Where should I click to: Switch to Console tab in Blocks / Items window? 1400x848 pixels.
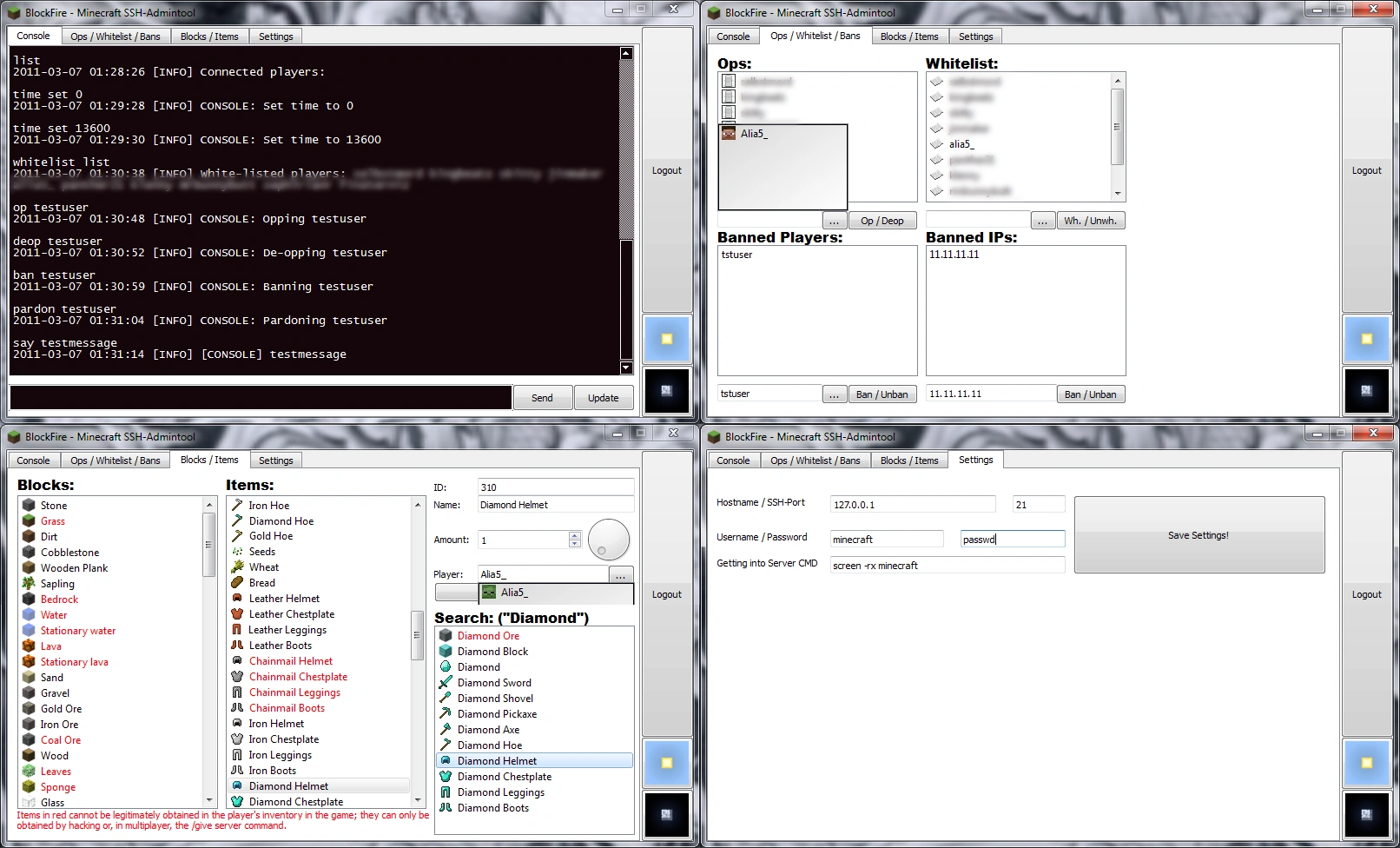(x=33, y=460)
